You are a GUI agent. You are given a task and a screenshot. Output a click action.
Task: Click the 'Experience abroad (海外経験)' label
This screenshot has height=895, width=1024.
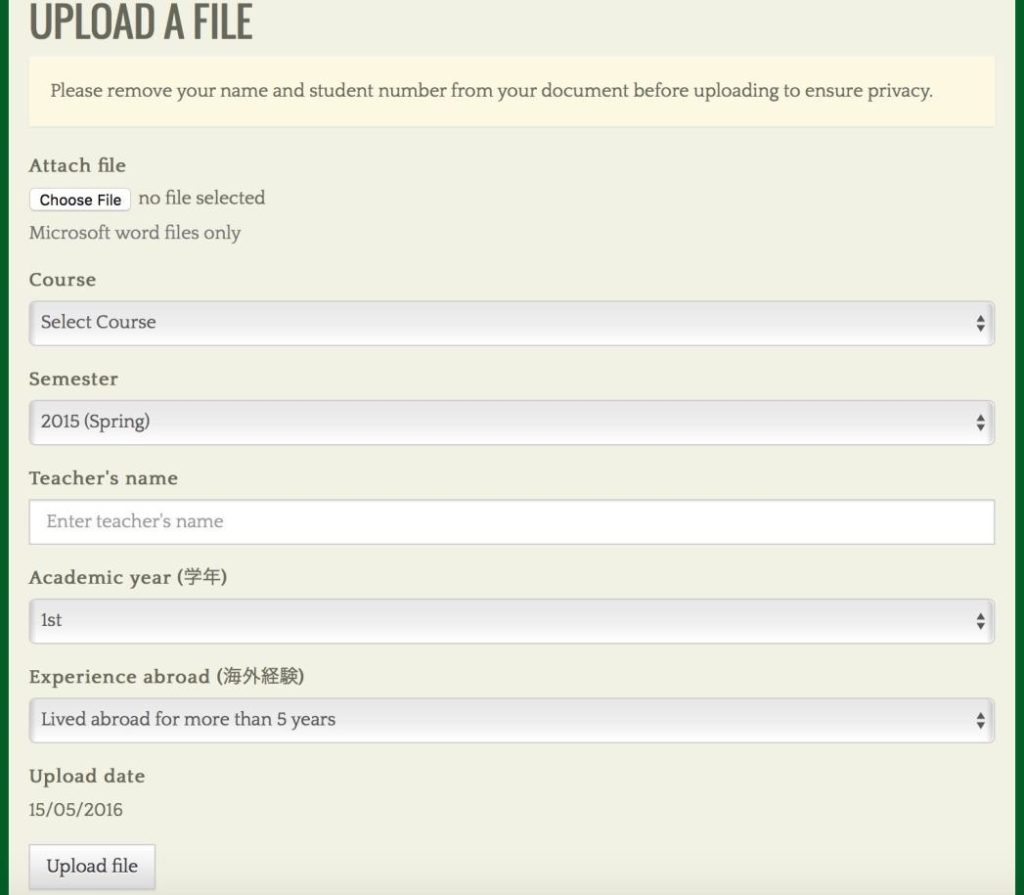point(167,676)
